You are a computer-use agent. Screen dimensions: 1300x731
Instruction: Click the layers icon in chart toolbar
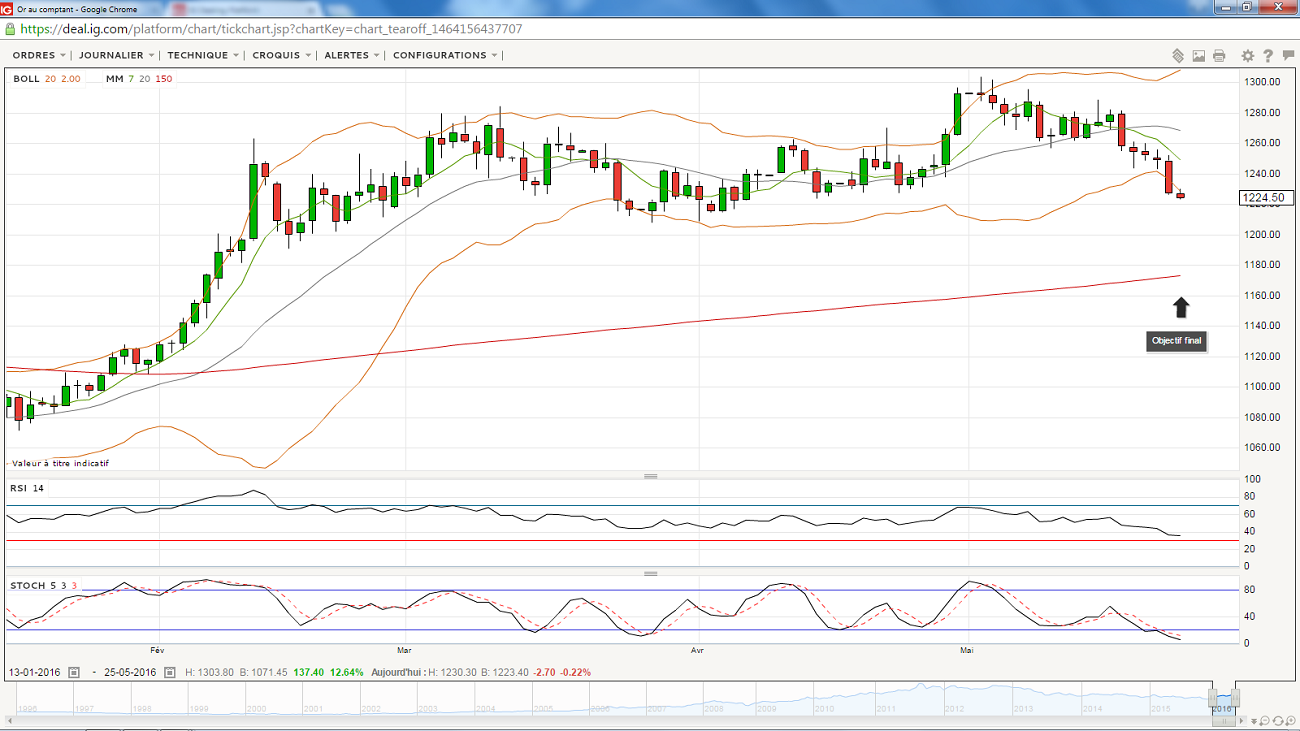click(1179, 56)
